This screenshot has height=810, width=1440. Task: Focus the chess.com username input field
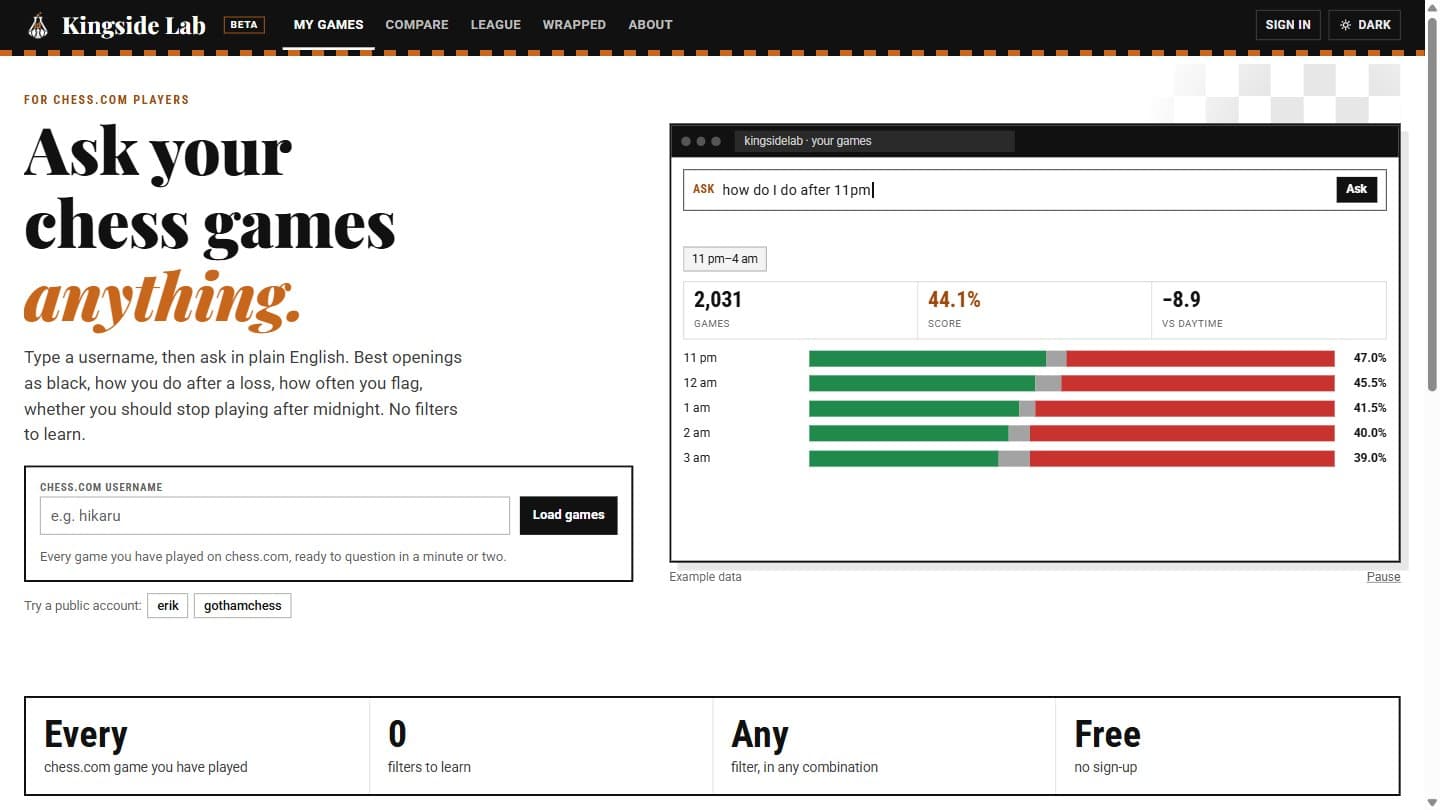click(275, 516)
